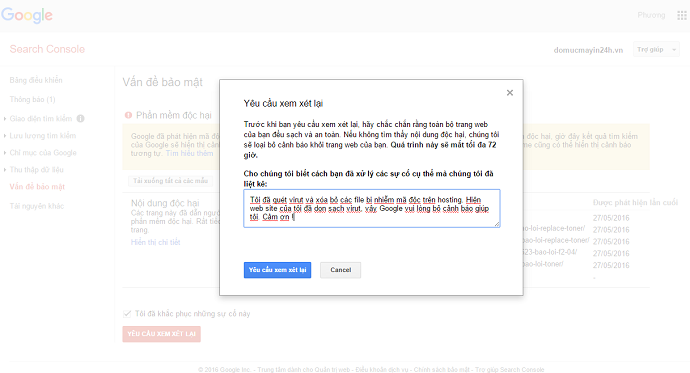Open Thông báo (1) in the sidebar

33,99
